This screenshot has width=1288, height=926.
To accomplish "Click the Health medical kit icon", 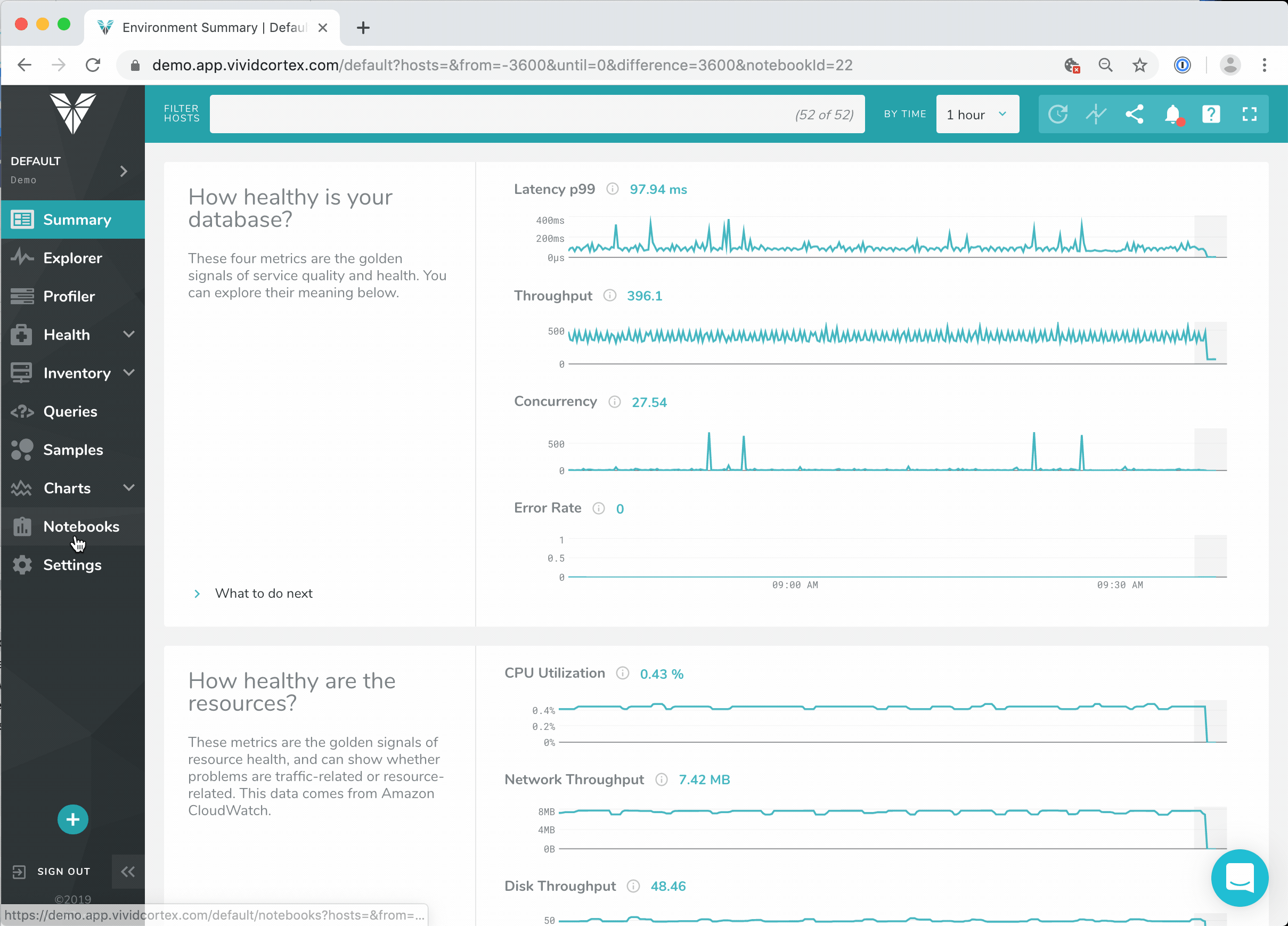I will pos(22,334).
